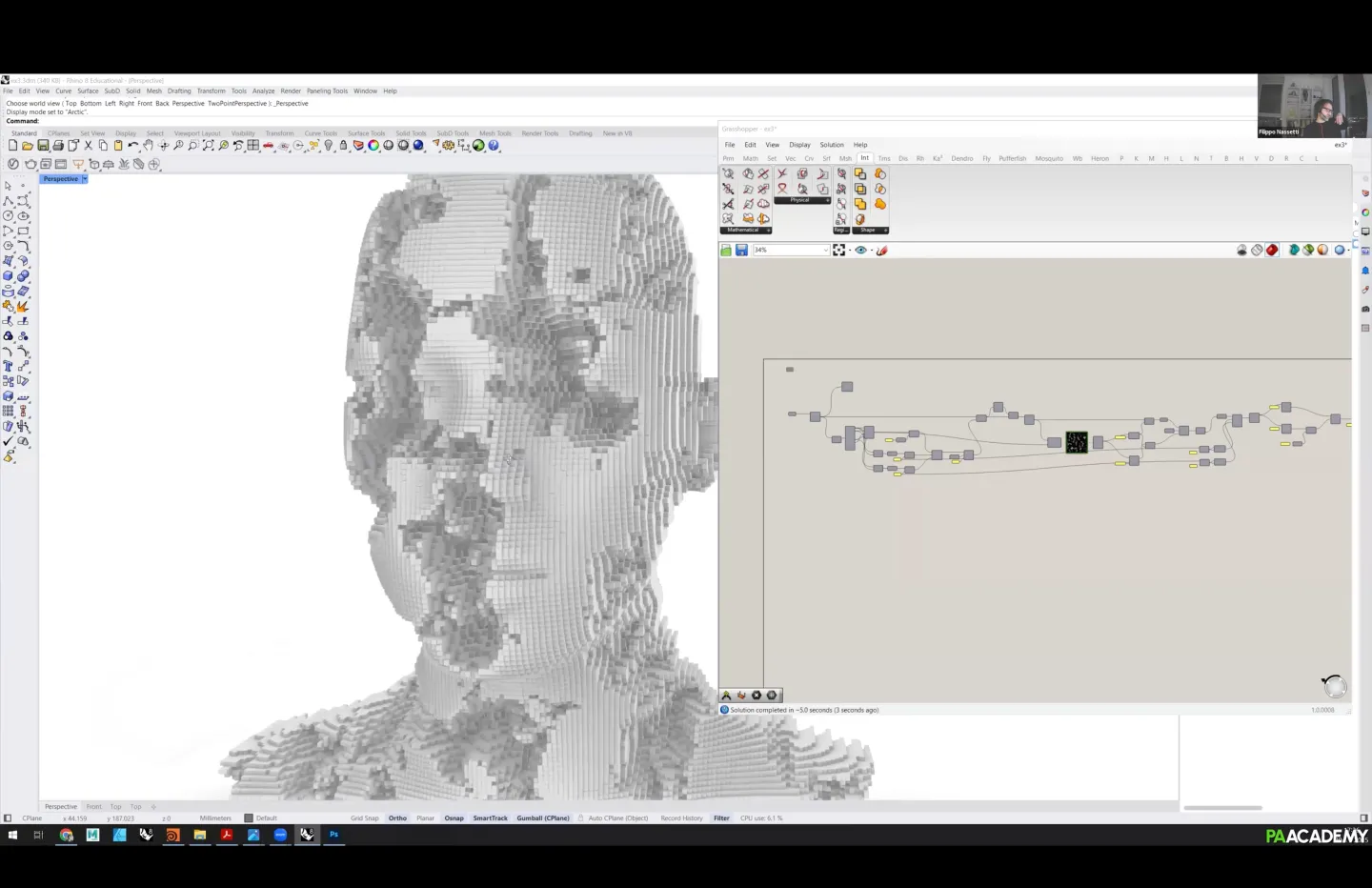Open the Perspective viewport title dropdown arrow
This screenshot has width=1372, height=888.
[85, 179]
